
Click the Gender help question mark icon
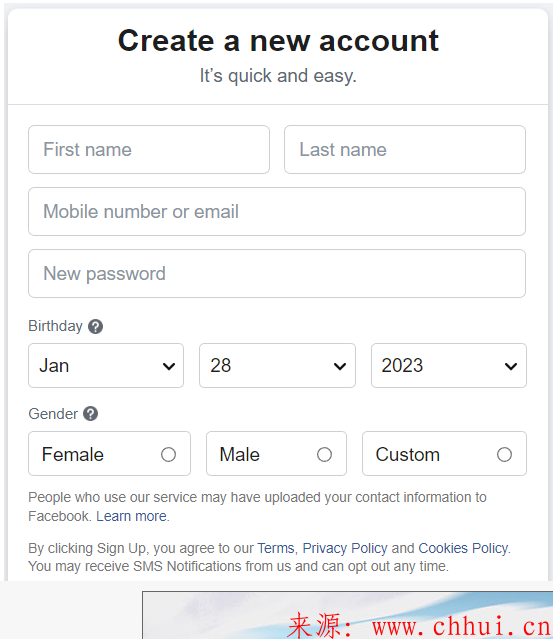pyautogui.click(x=90, y=414)
